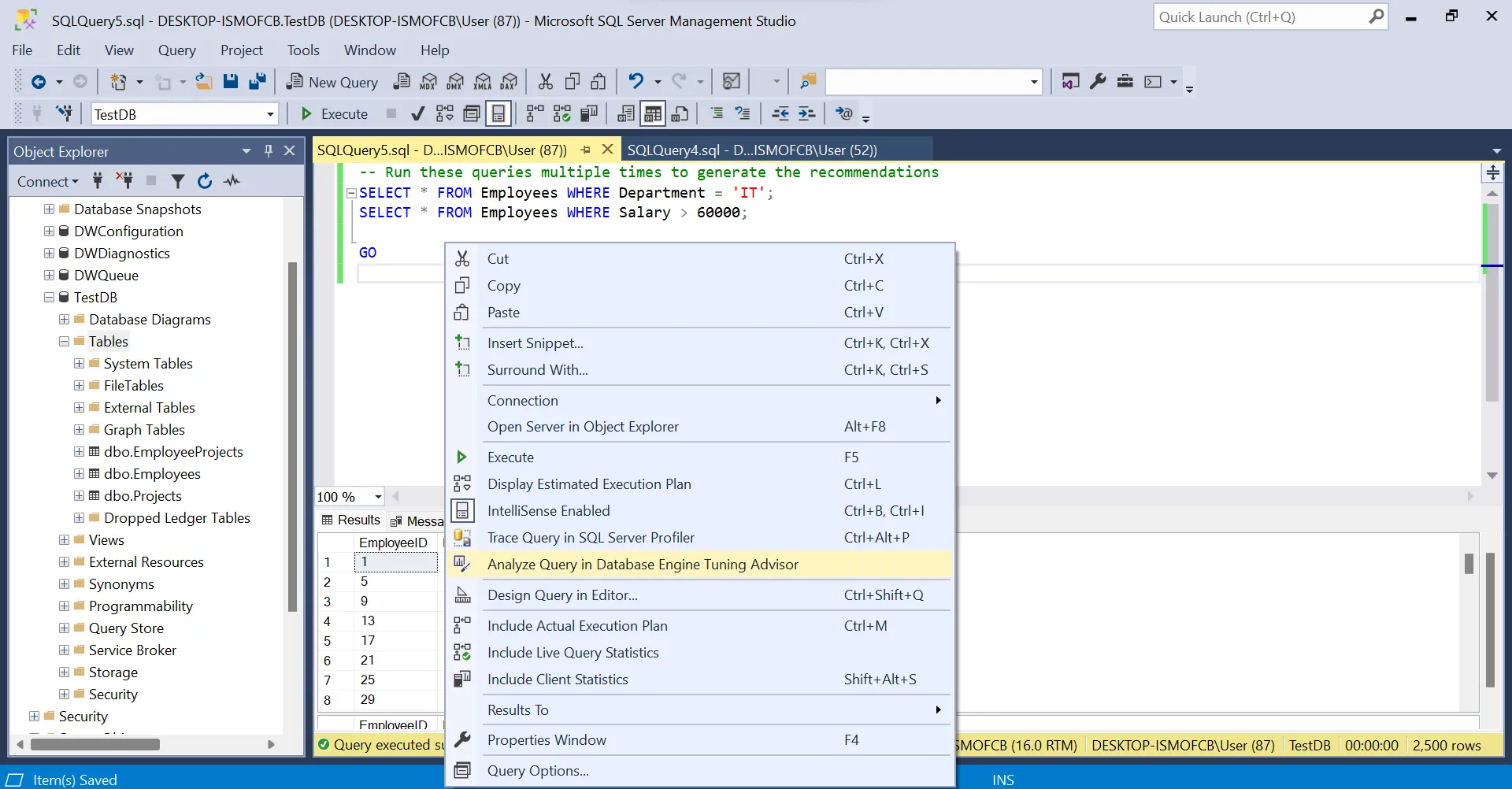This screenshot has height=789, width=1512.
Task: Select Analyze Query in Database Engine Tuning Advisor
Action: tap(699, 565)
